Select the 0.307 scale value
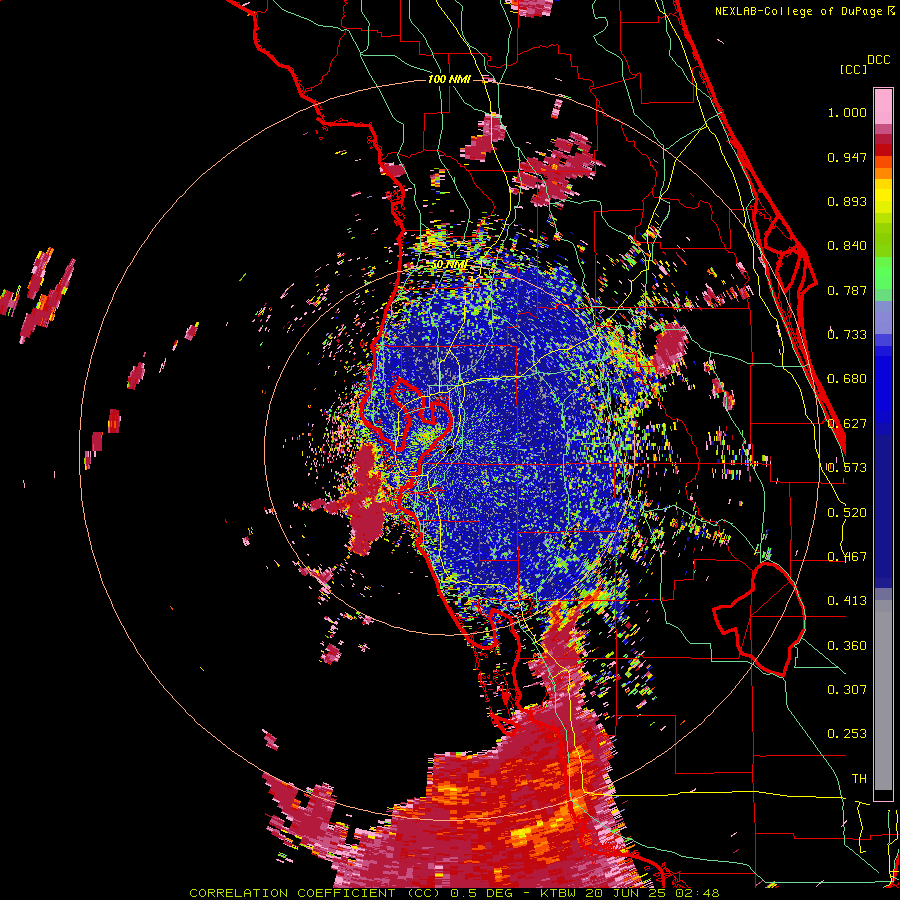This screenshot has width=900, height=900. [847, 690]
